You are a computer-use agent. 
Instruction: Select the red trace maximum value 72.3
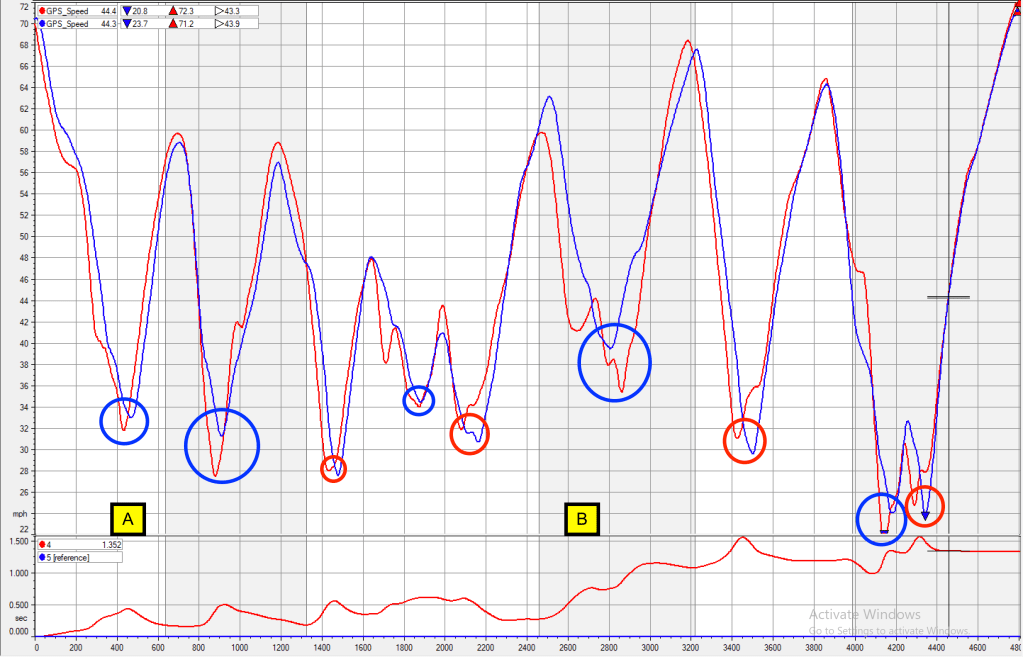(x=186, y=11)
